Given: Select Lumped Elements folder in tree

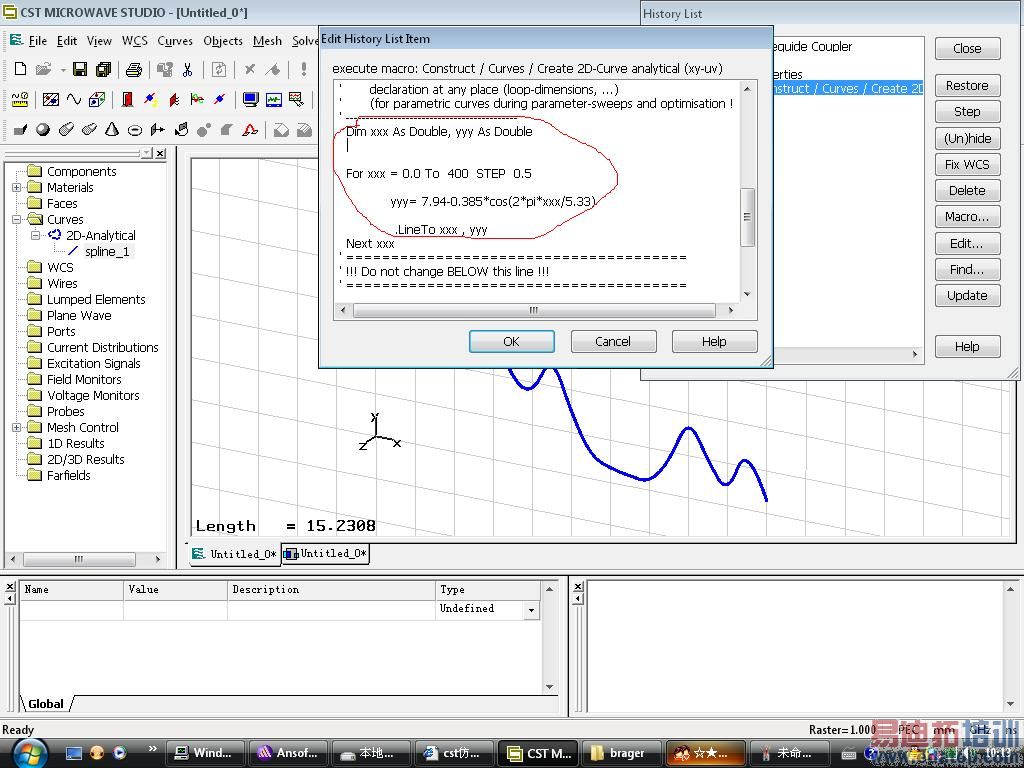Looking at the screenshot, I should 96,300.
